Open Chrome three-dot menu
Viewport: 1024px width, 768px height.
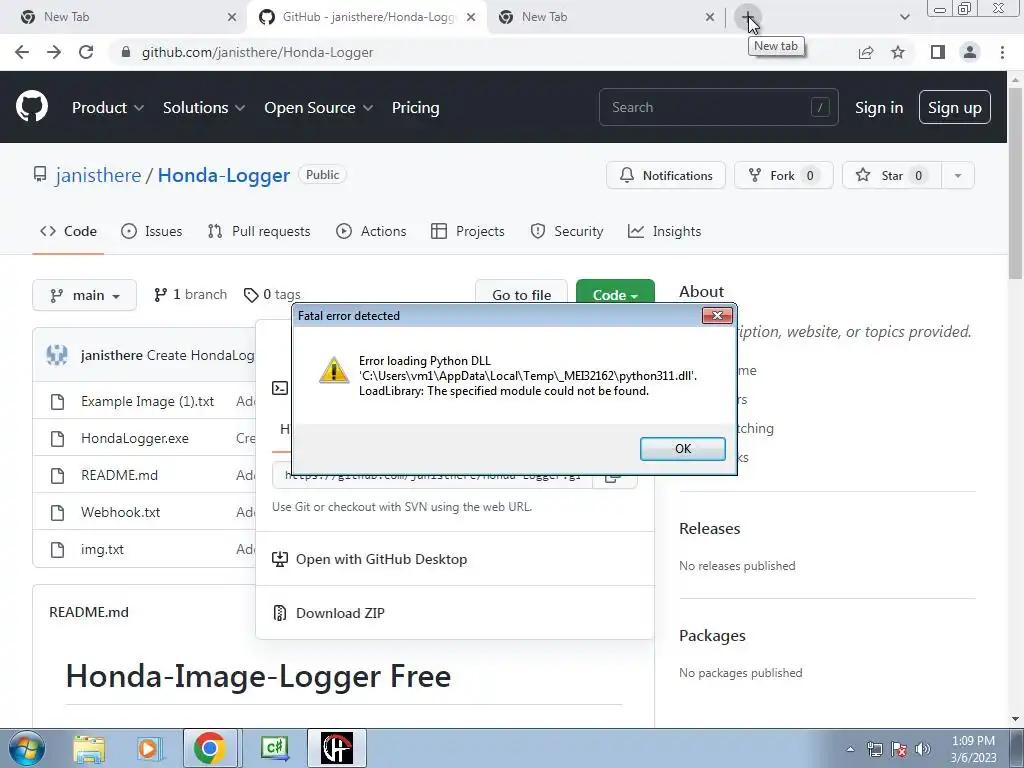click(1002, 52)
